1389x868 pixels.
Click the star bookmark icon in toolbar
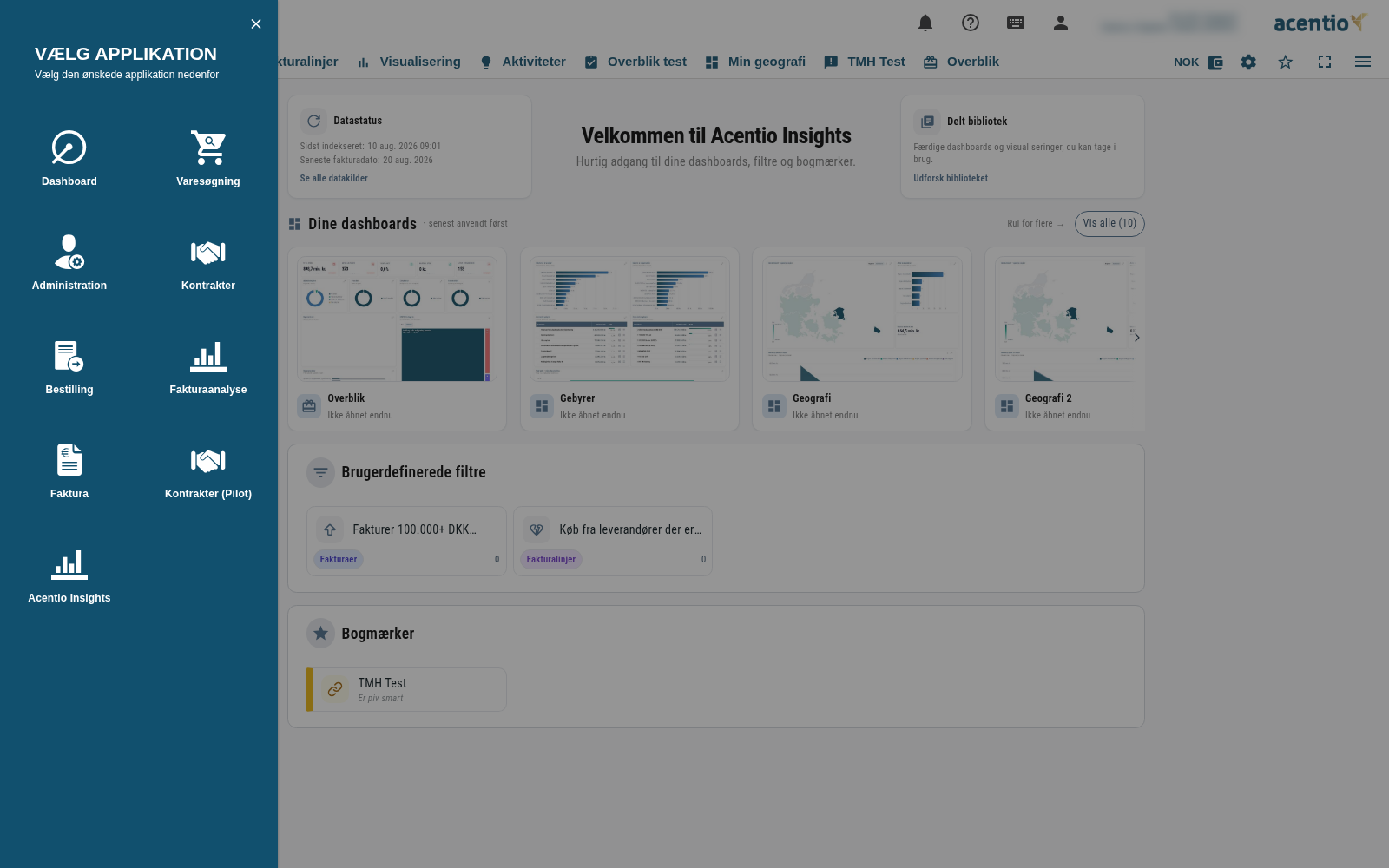[x=1286, y=62]
